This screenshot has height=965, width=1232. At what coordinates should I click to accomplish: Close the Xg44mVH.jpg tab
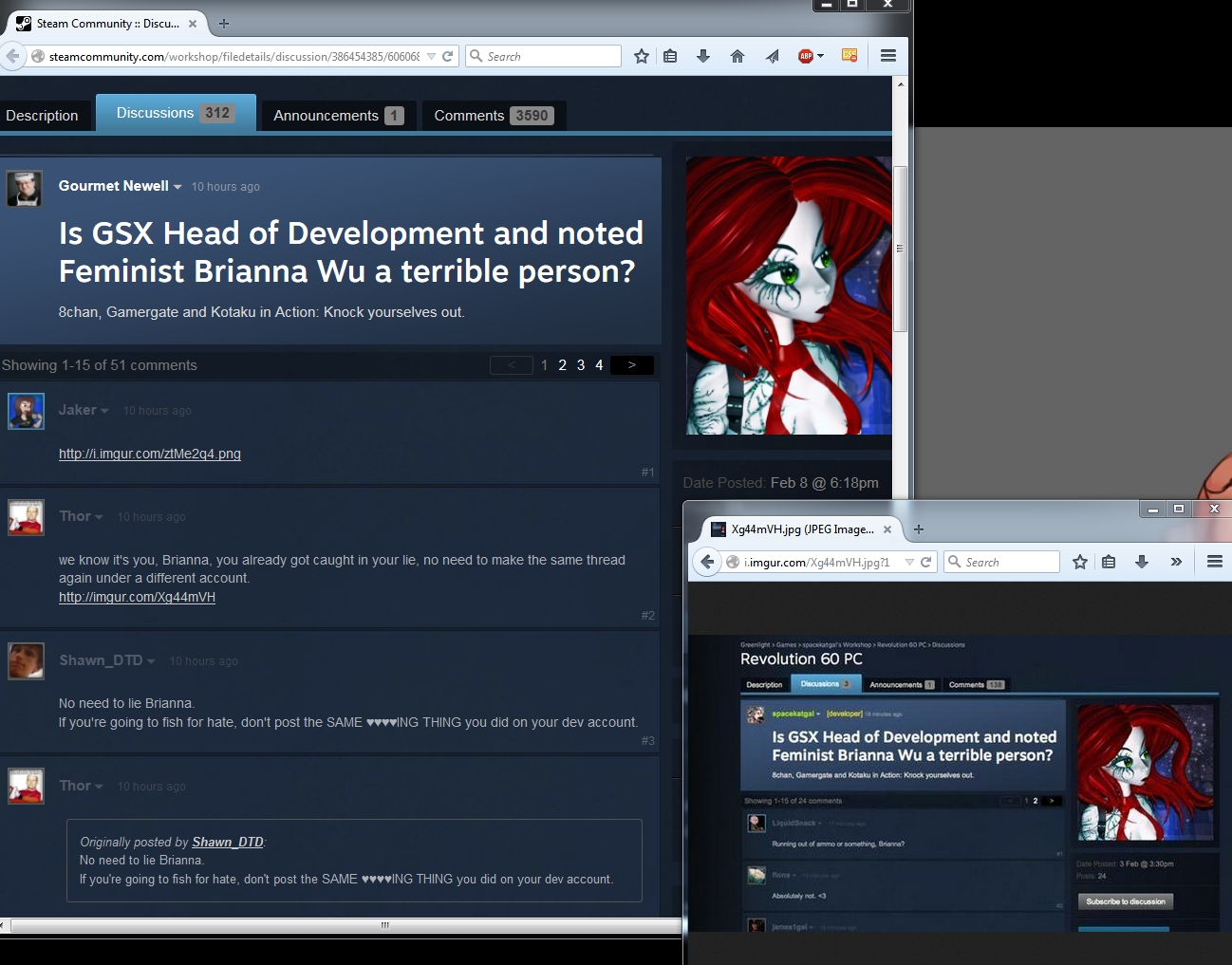[x=887, y=529]
